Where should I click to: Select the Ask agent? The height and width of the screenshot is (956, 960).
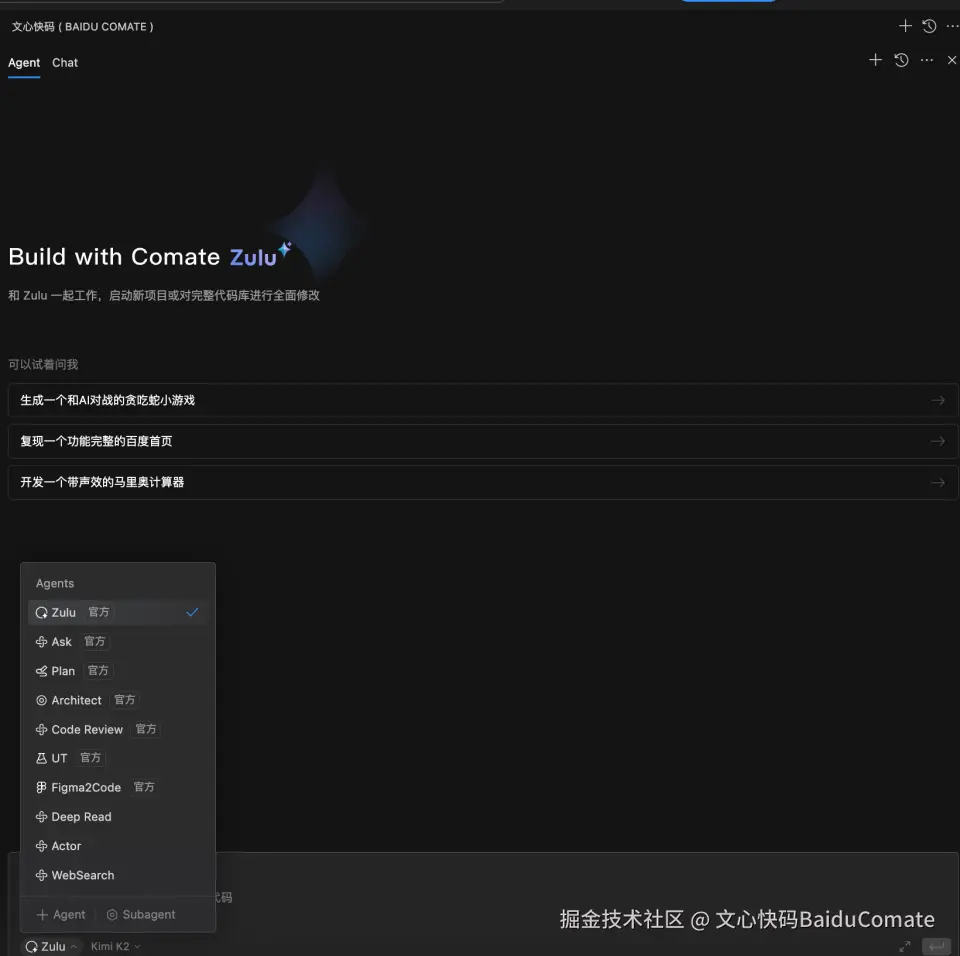[118, 642]
